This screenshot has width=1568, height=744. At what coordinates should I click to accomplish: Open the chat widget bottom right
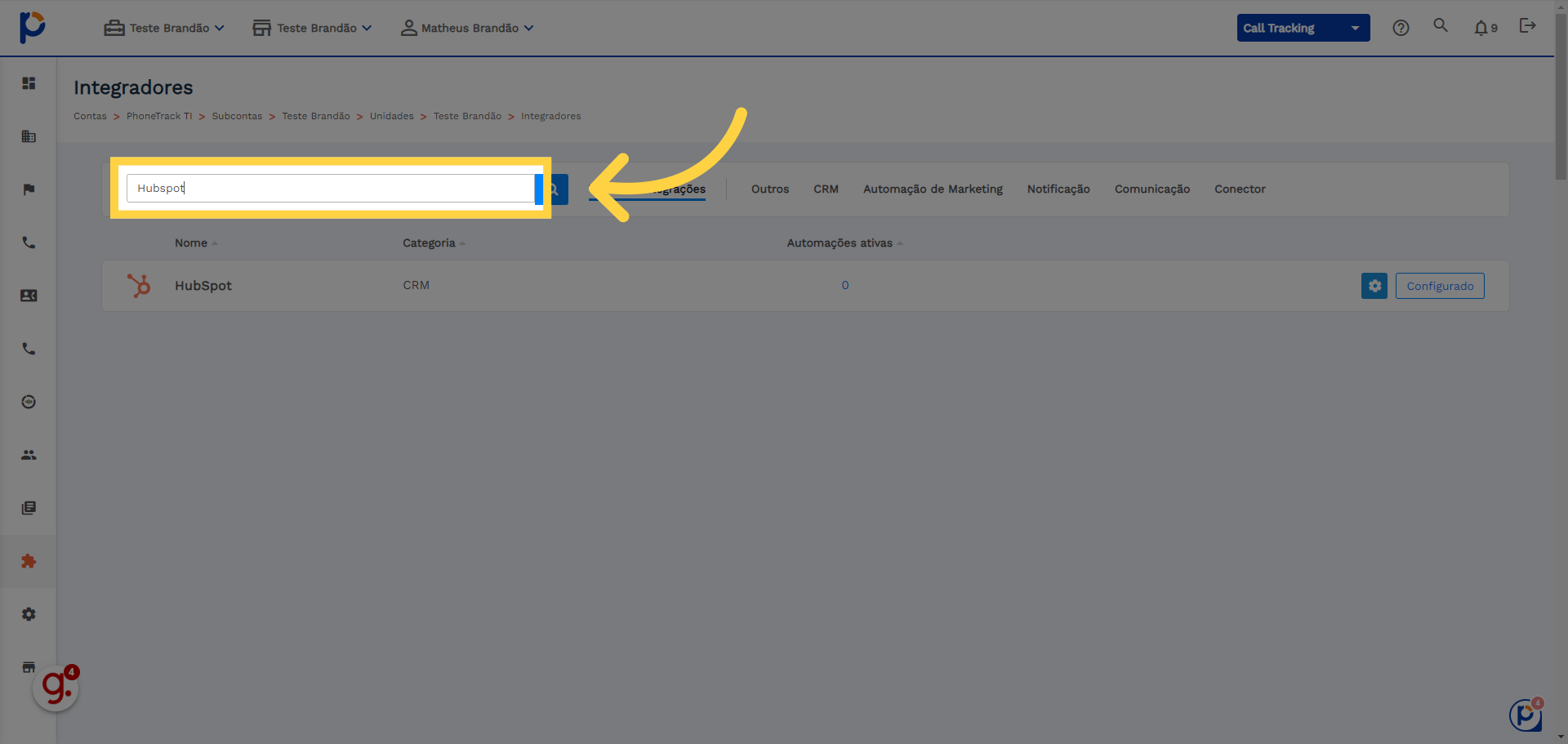pos(1526,715)
